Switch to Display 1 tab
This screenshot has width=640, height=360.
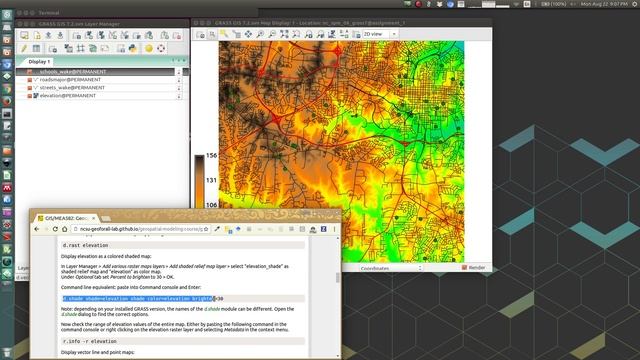pos(39,62)
